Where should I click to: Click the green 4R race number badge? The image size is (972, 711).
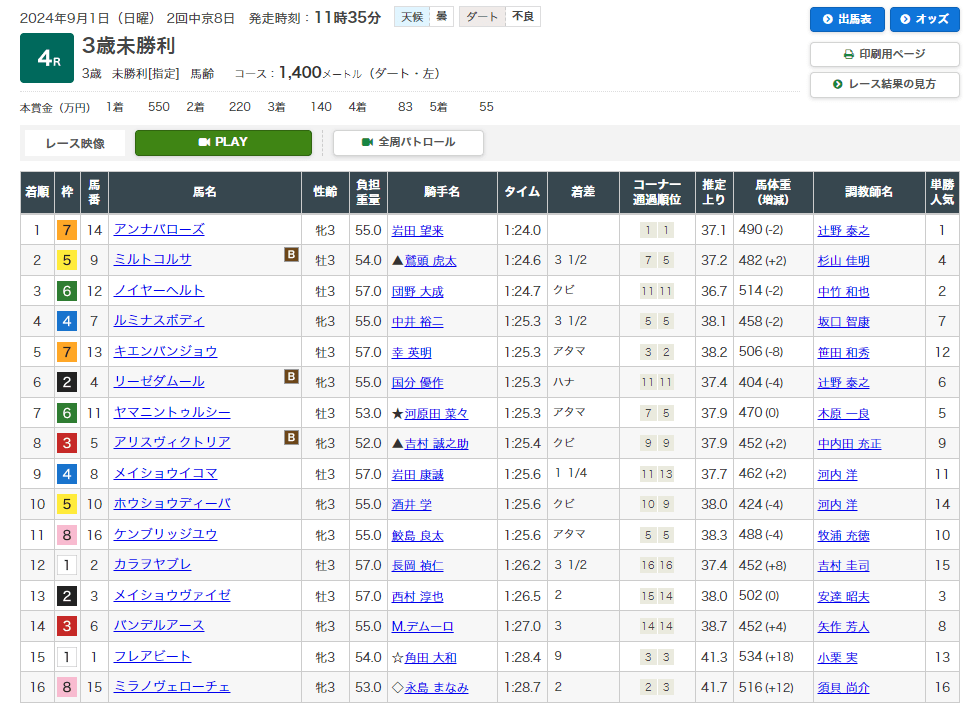click(47, 59)
